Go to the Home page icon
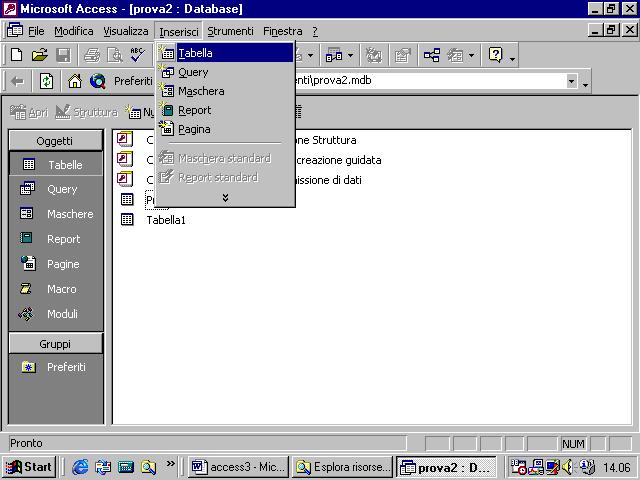 75,81
